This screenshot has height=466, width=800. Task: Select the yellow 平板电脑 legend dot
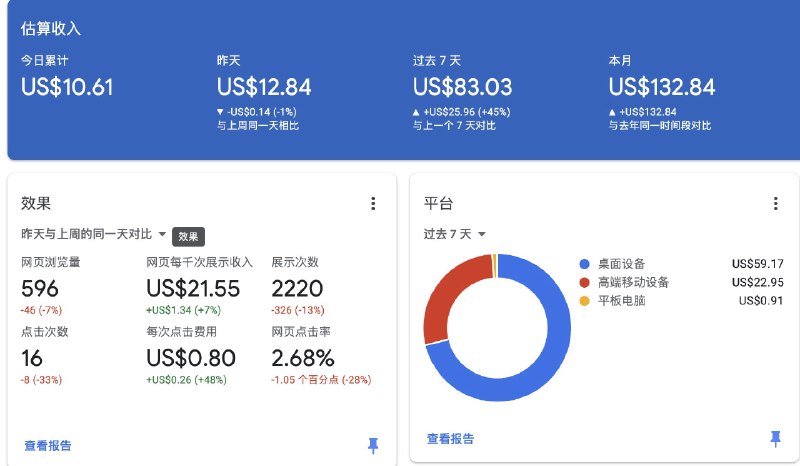click(x=585, y=301)
